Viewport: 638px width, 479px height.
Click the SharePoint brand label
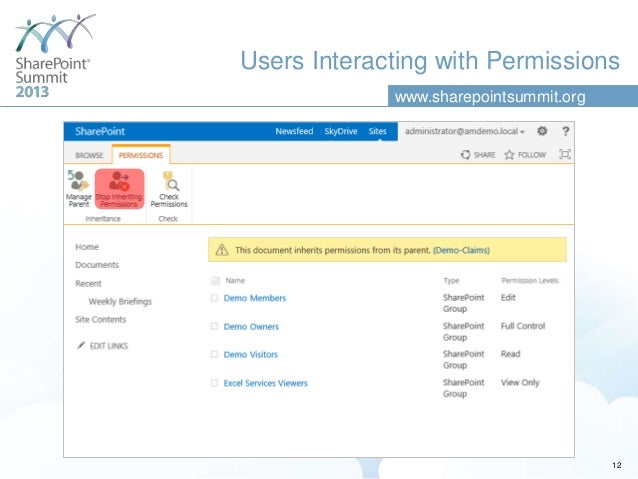pos(100,131)
